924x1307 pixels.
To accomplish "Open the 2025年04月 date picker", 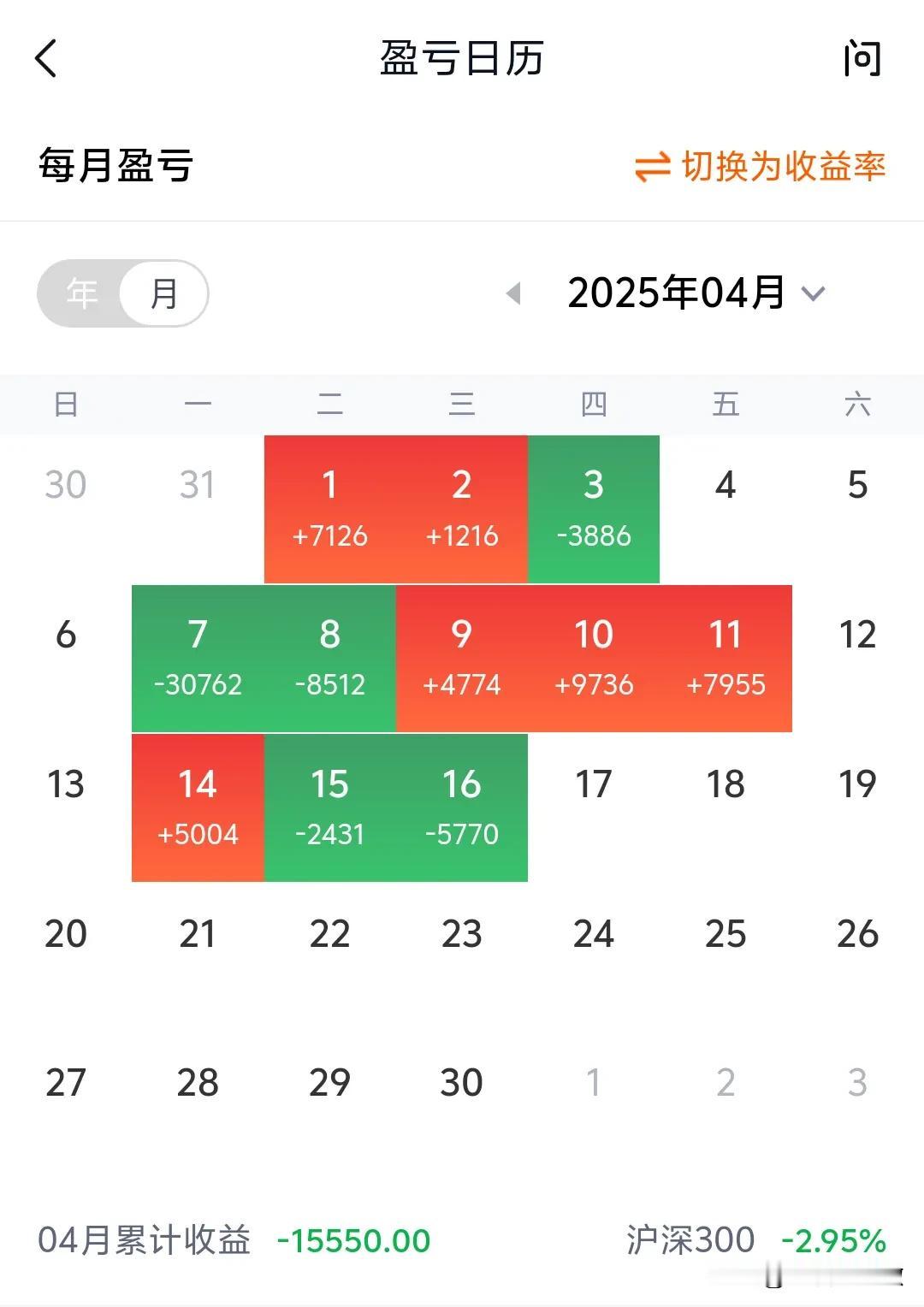I will (x=676, y=293).
